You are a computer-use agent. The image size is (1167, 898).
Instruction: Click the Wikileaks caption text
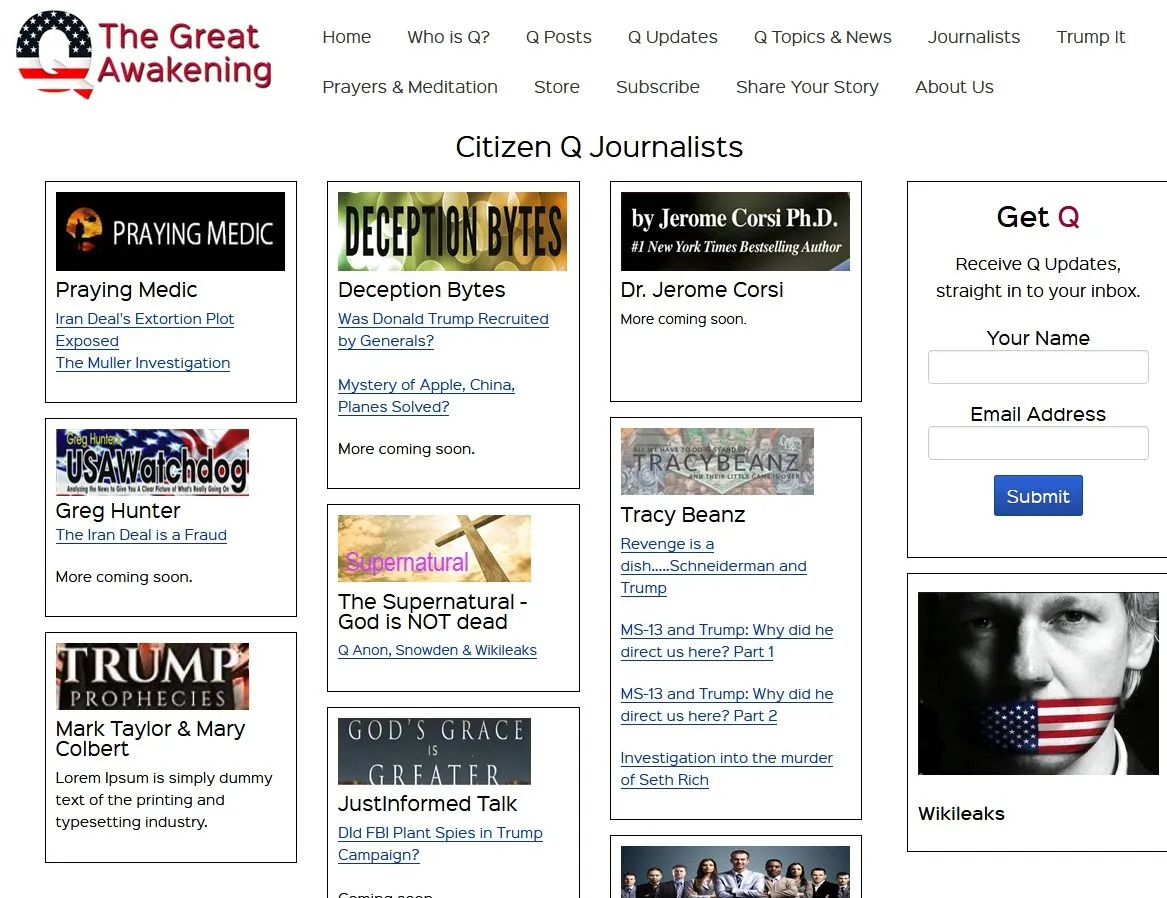[961, 814]
